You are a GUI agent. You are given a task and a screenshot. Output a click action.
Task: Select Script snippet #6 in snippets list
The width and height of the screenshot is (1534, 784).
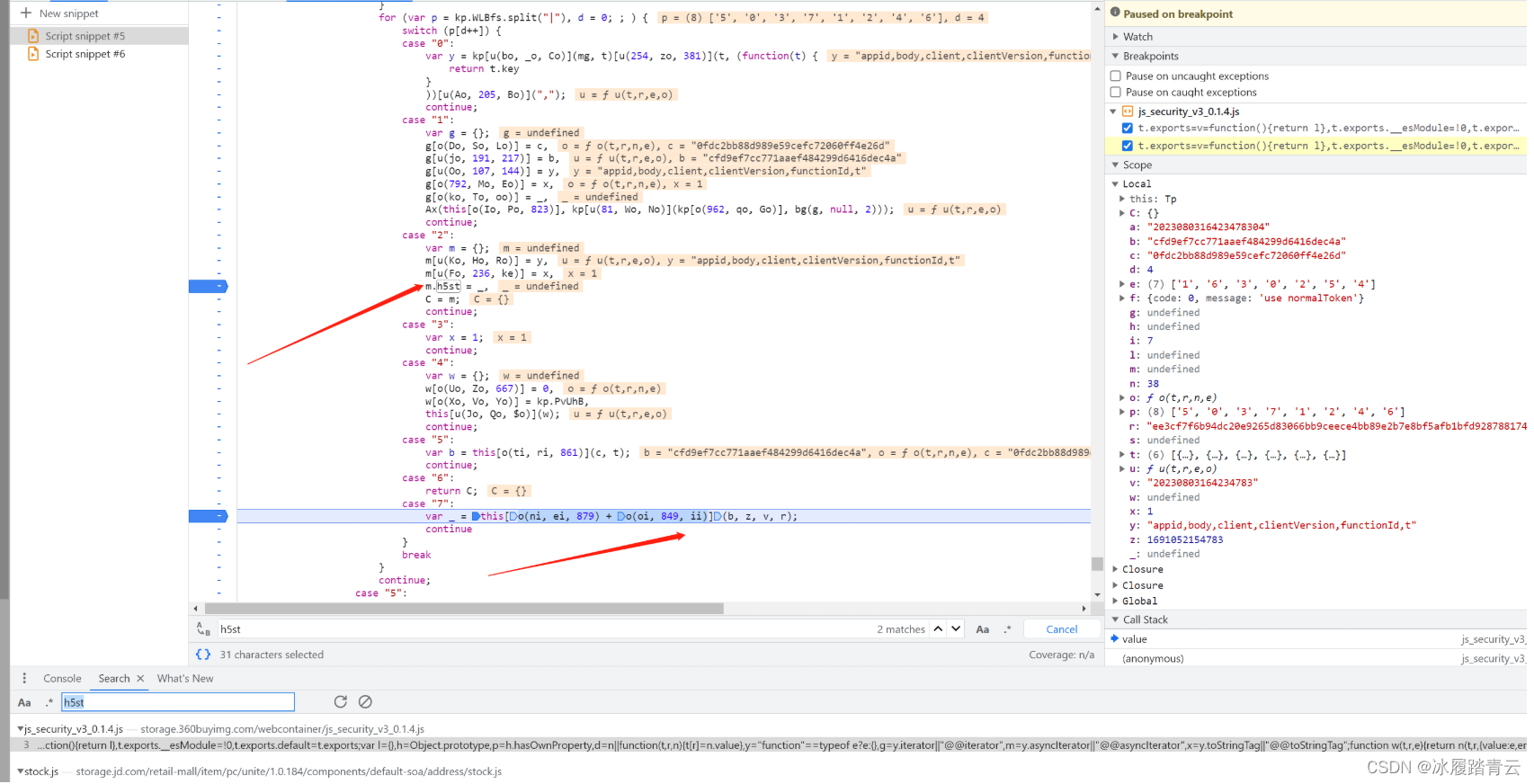click(99, 54)
